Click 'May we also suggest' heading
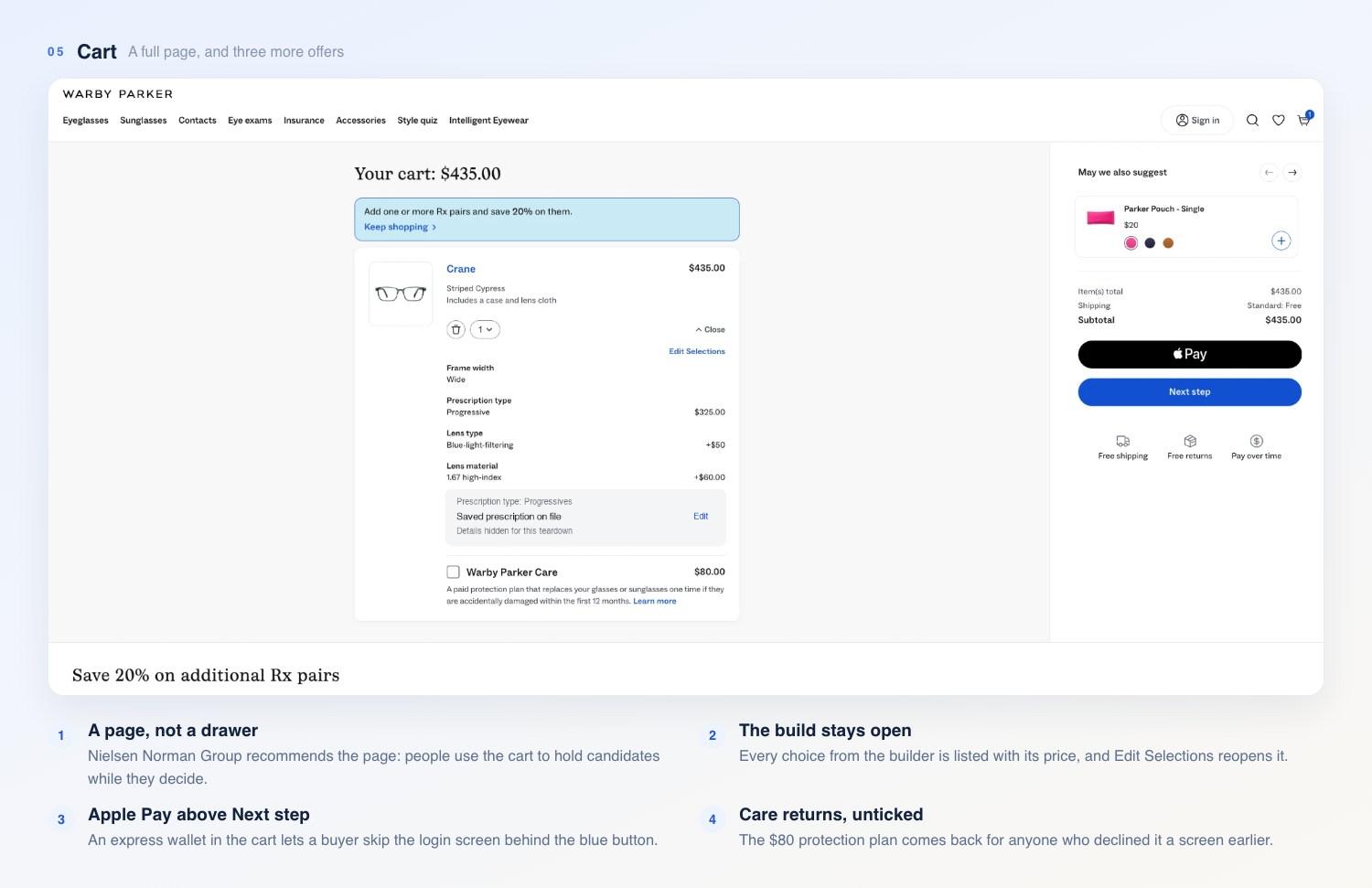 click(x=1122, y=172)
